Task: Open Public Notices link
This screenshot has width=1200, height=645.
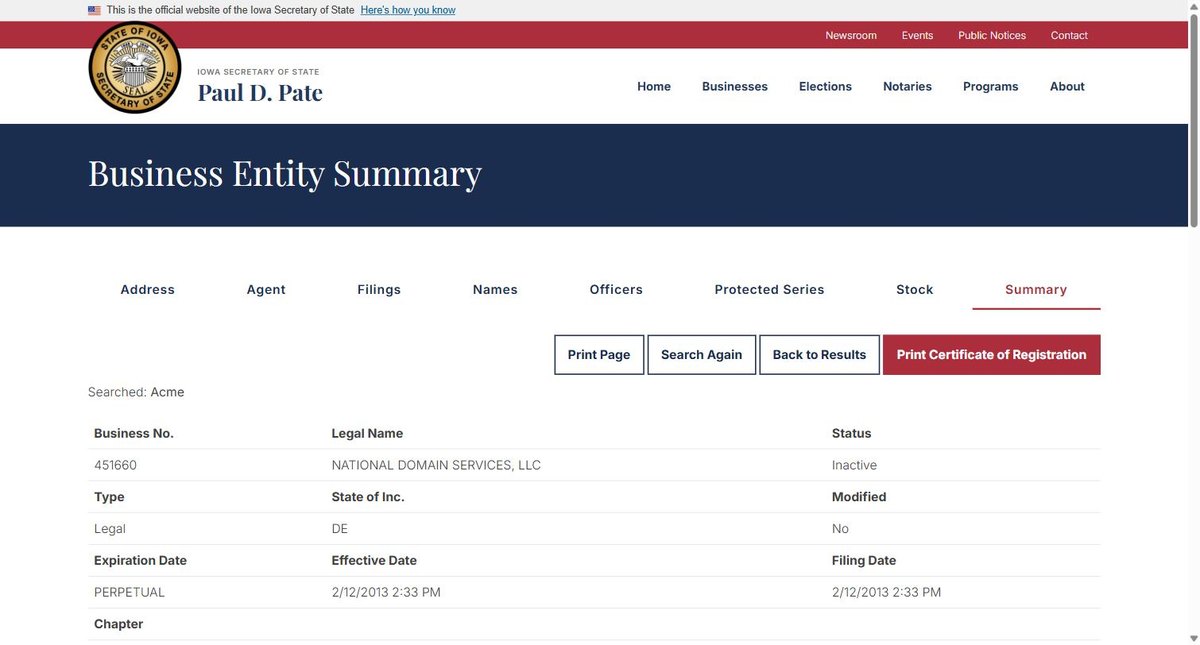Action: click(992, 35)
